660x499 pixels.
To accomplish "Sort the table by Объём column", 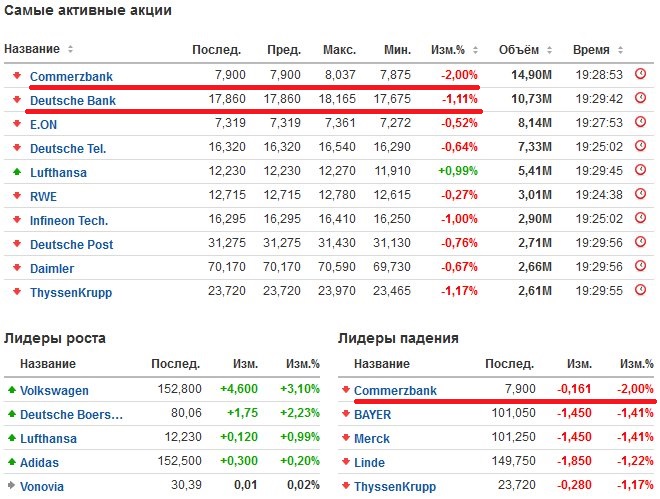I will click(x=524, y=49).
